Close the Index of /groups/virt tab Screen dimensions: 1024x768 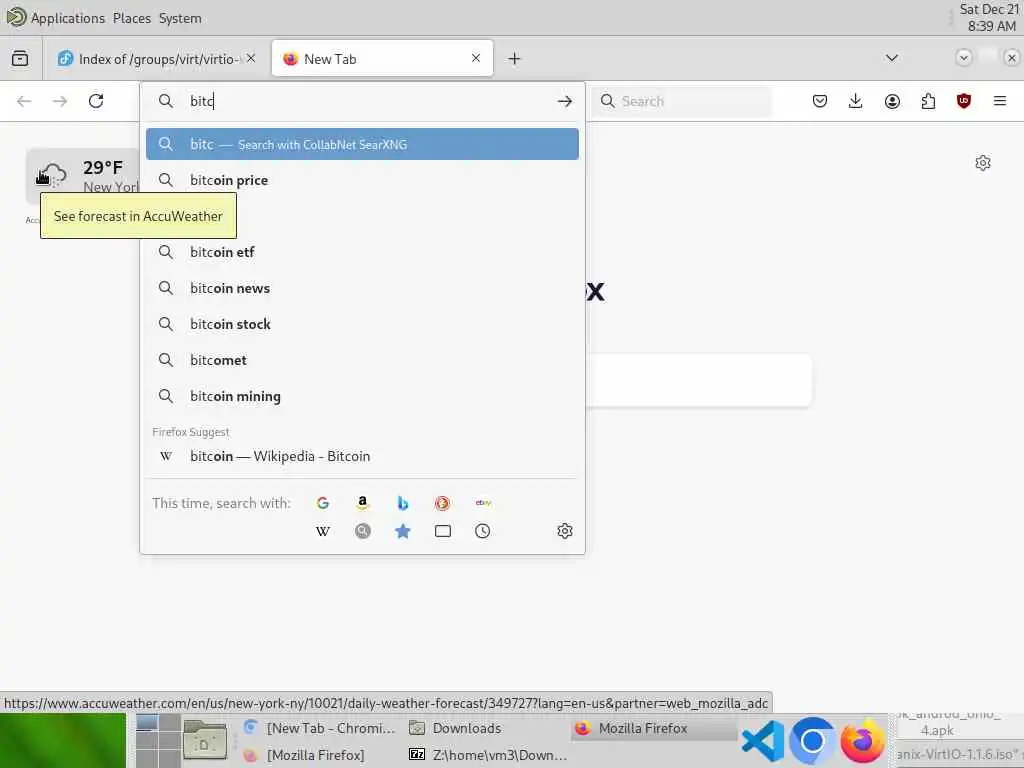click(251, 58)
